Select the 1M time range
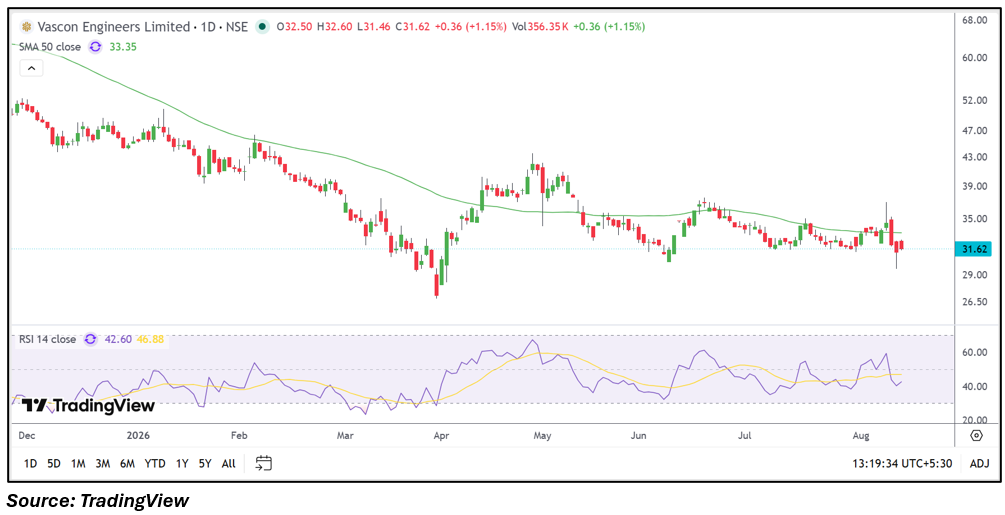Screen dimensions: 1005x515 pos(78,463)
